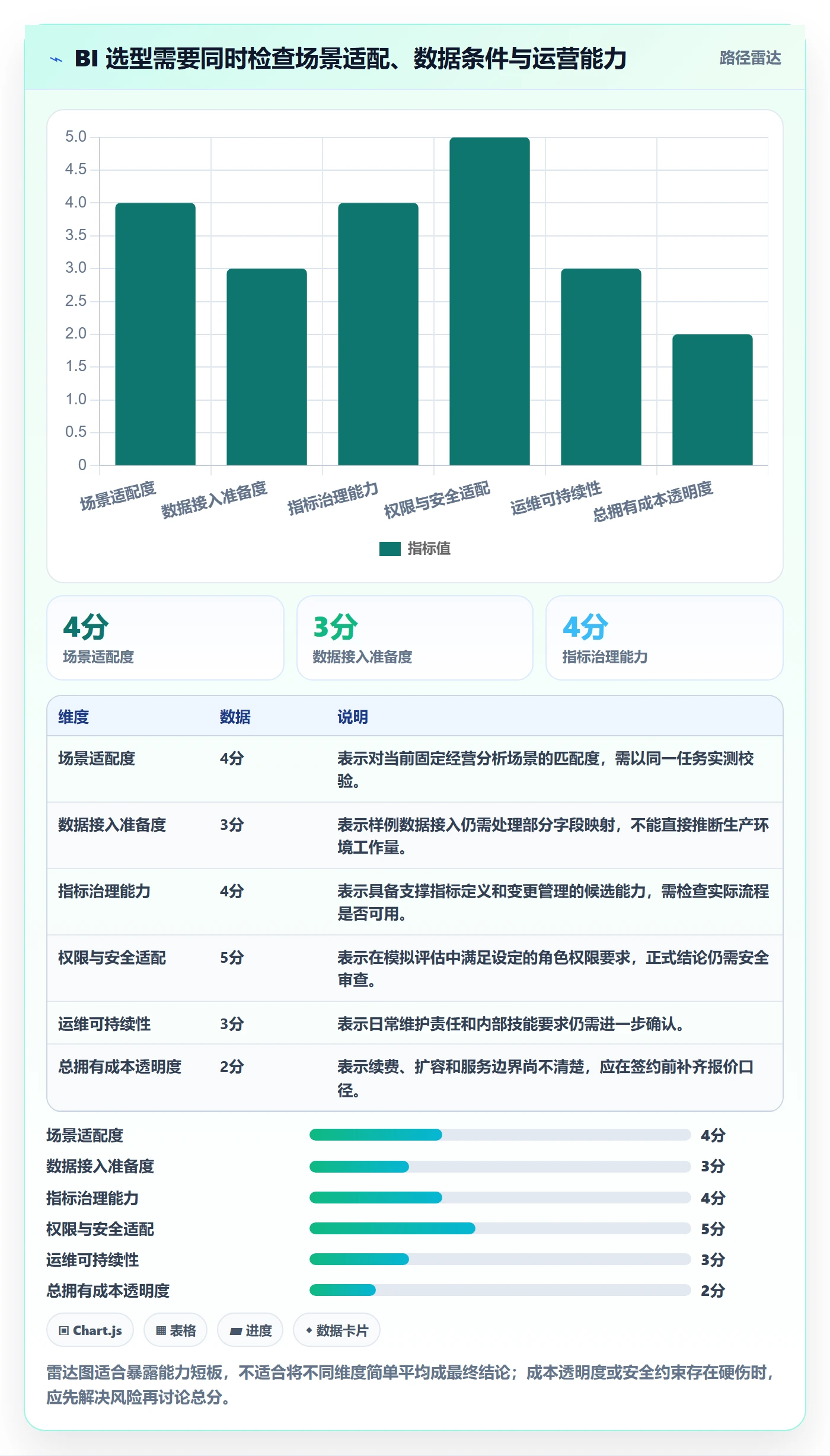Click the 维度 column header

[74, 717]
